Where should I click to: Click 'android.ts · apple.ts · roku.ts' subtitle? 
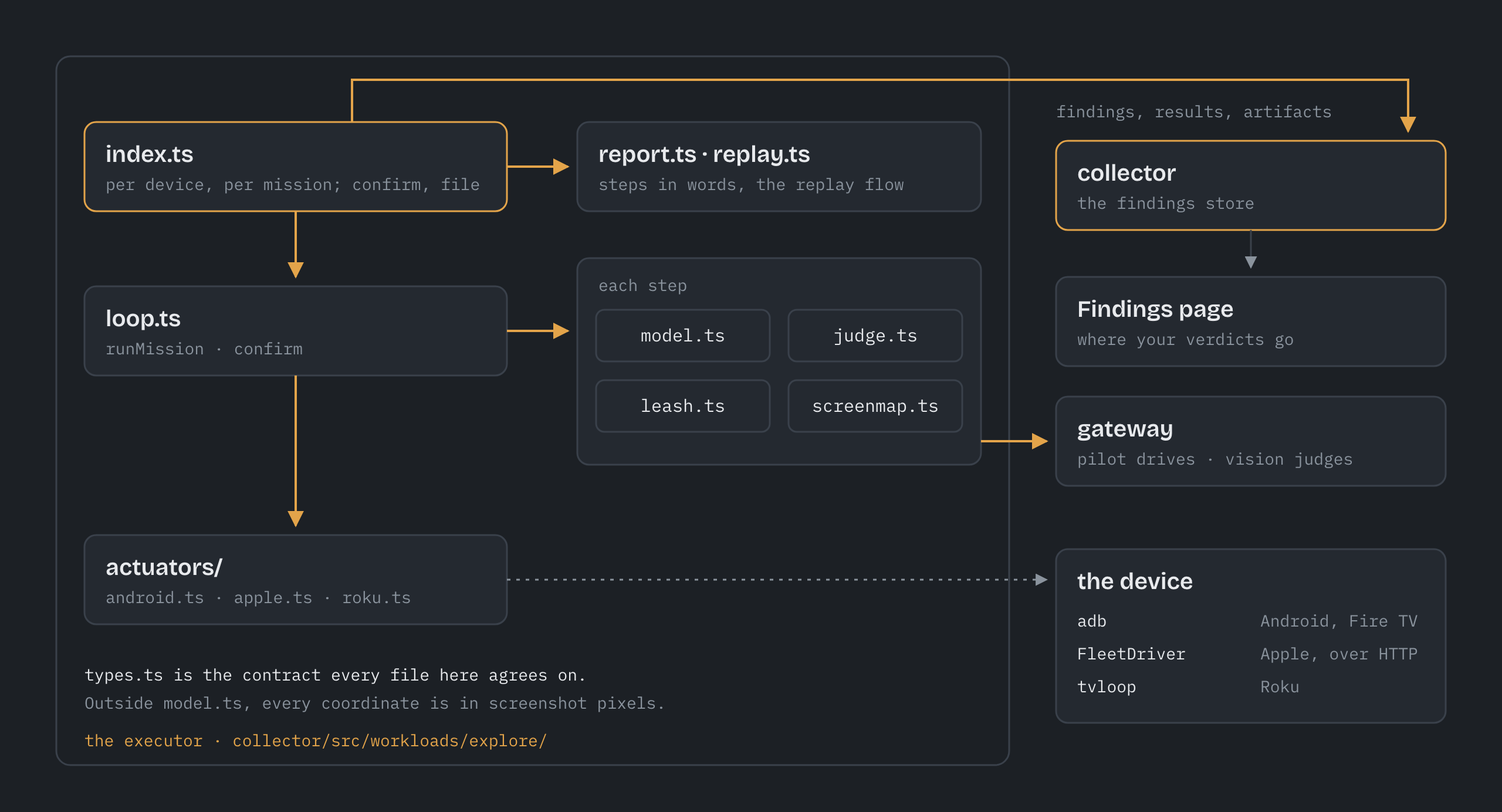258,598
